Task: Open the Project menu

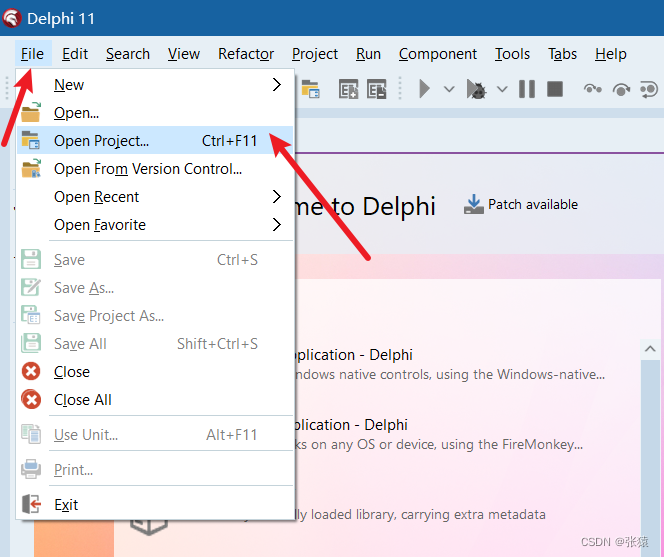Action: 315,54
